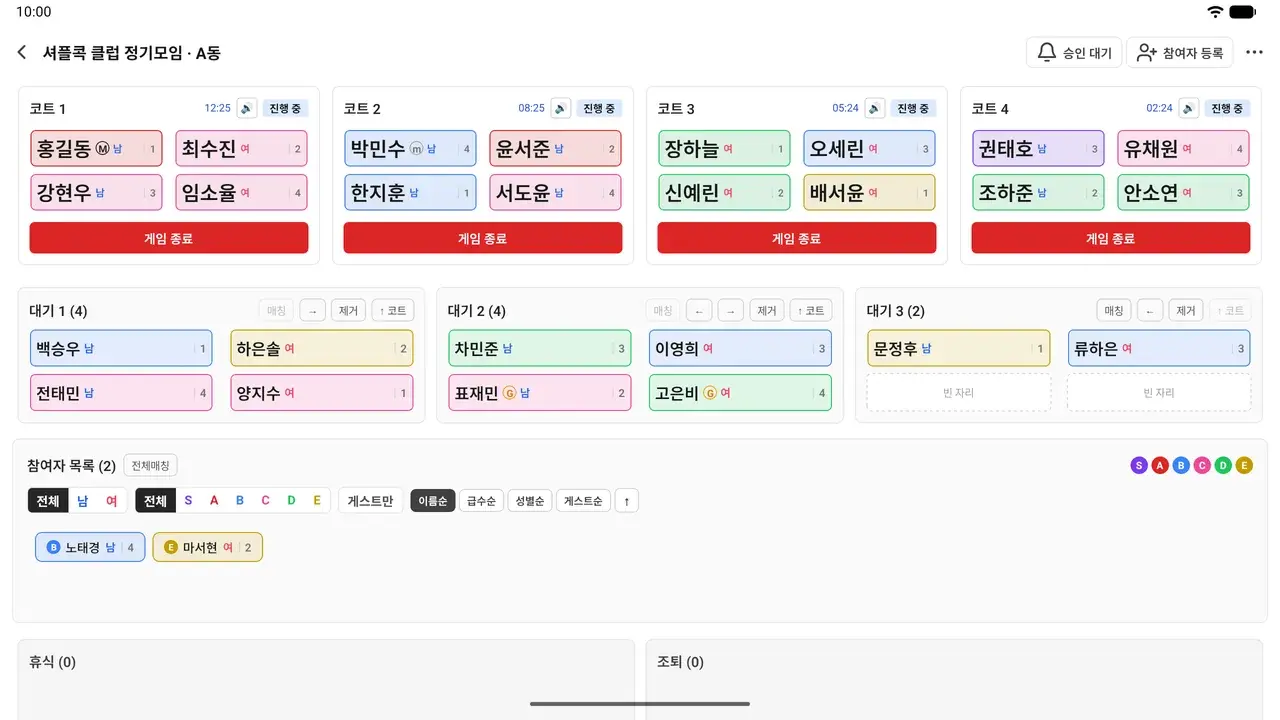Go back using the top-left arrow
The width and height of the screenshot is (1280, 720).
[22, 52]
